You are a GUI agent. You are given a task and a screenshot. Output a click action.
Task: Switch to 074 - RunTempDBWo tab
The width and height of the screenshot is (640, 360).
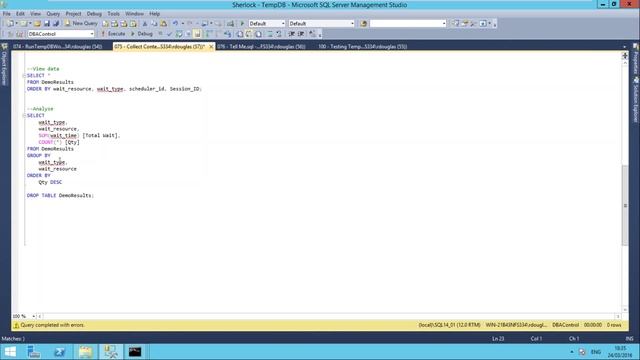tap(58, 47)
